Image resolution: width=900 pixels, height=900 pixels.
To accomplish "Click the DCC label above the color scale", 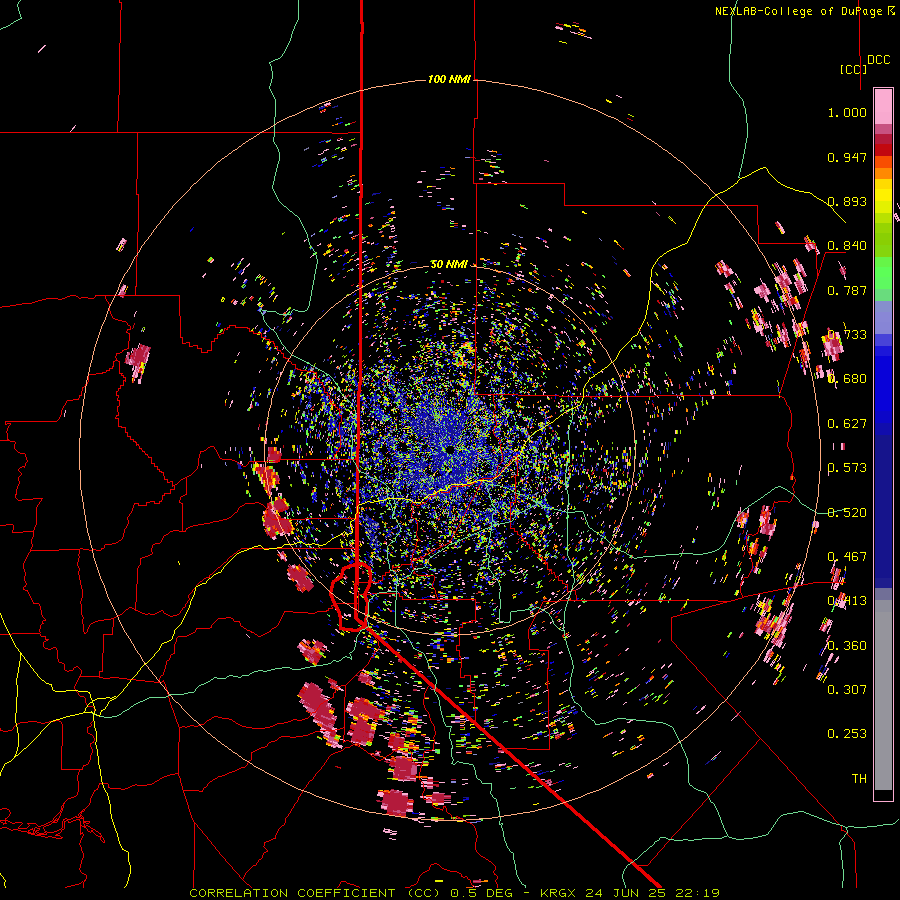I will pos(879,60).
